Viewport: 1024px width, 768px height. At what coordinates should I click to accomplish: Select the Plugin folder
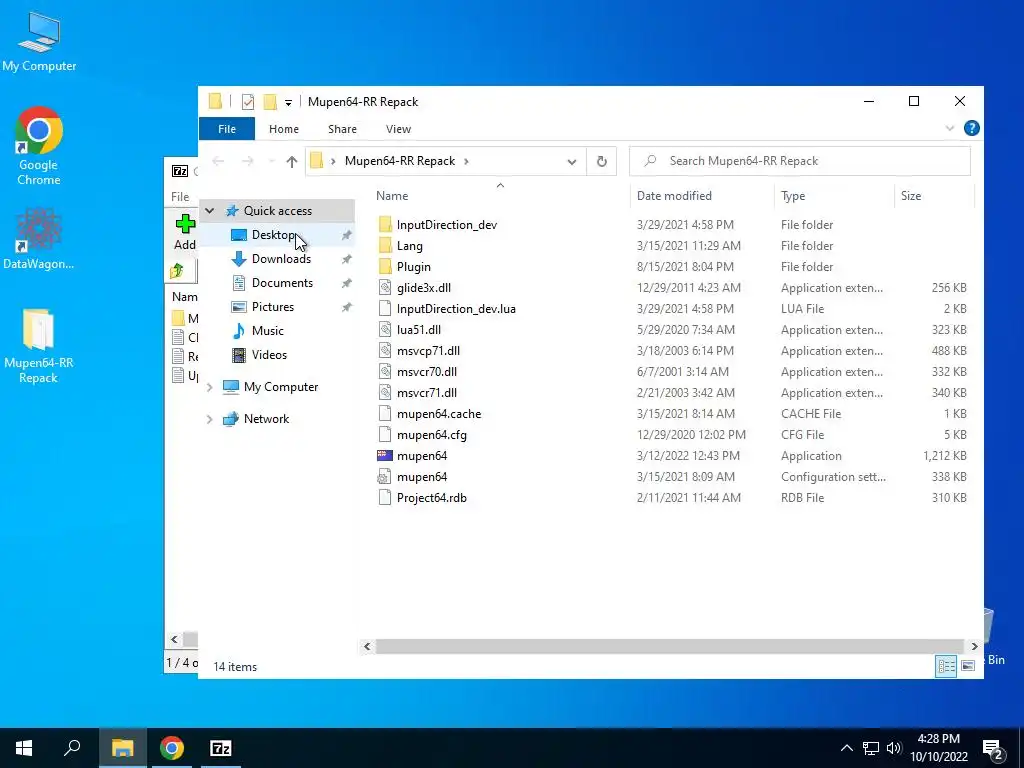(x=413, y=266)
